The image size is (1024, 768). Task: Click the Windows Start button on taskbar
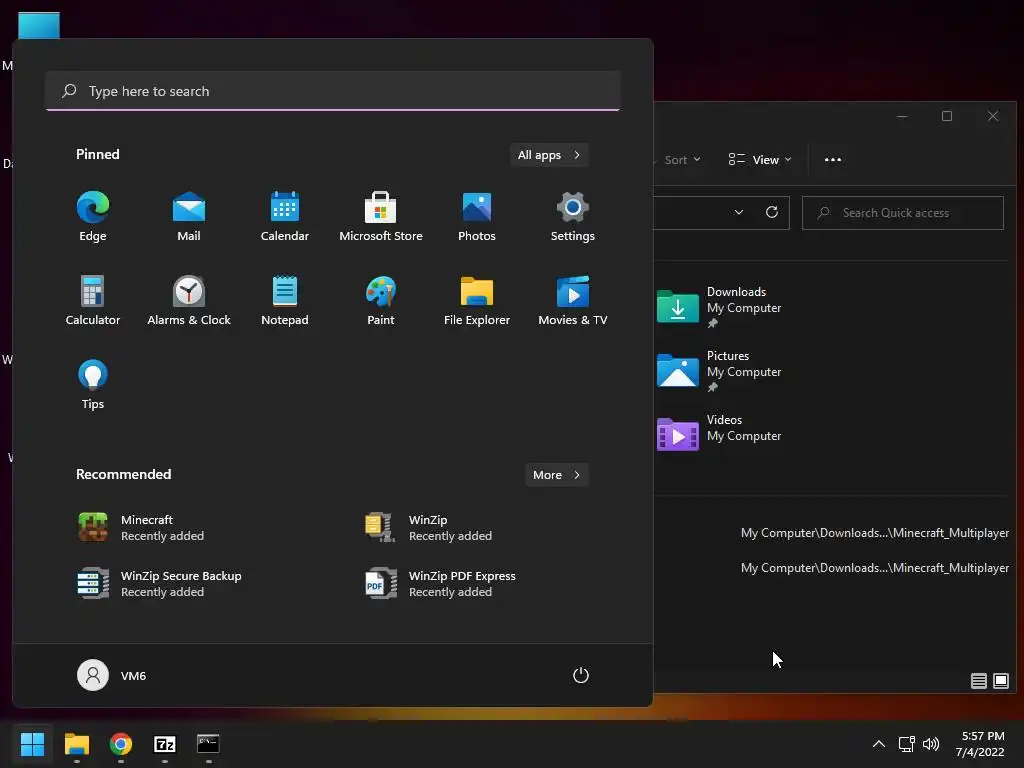click(32, 744)
